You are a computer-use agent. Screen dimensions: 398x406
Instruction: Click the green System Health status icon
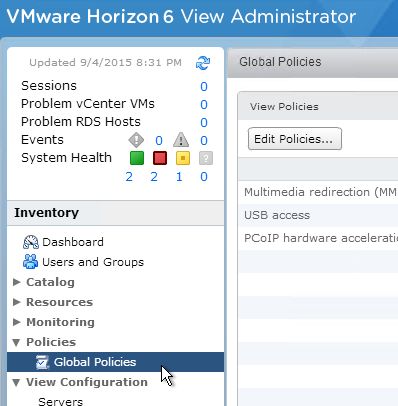pos(137,158)
